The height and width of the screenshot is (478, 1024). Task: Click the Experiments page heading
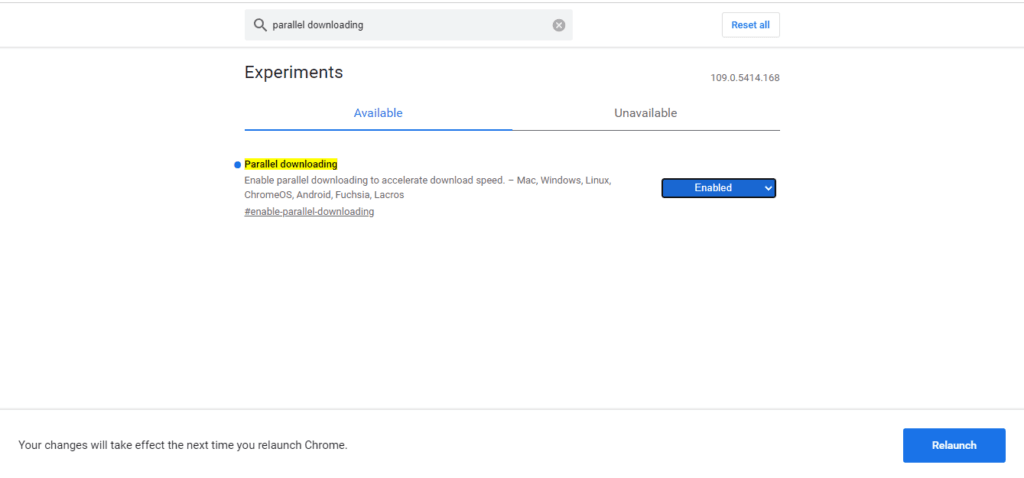(x=294, y=72)
